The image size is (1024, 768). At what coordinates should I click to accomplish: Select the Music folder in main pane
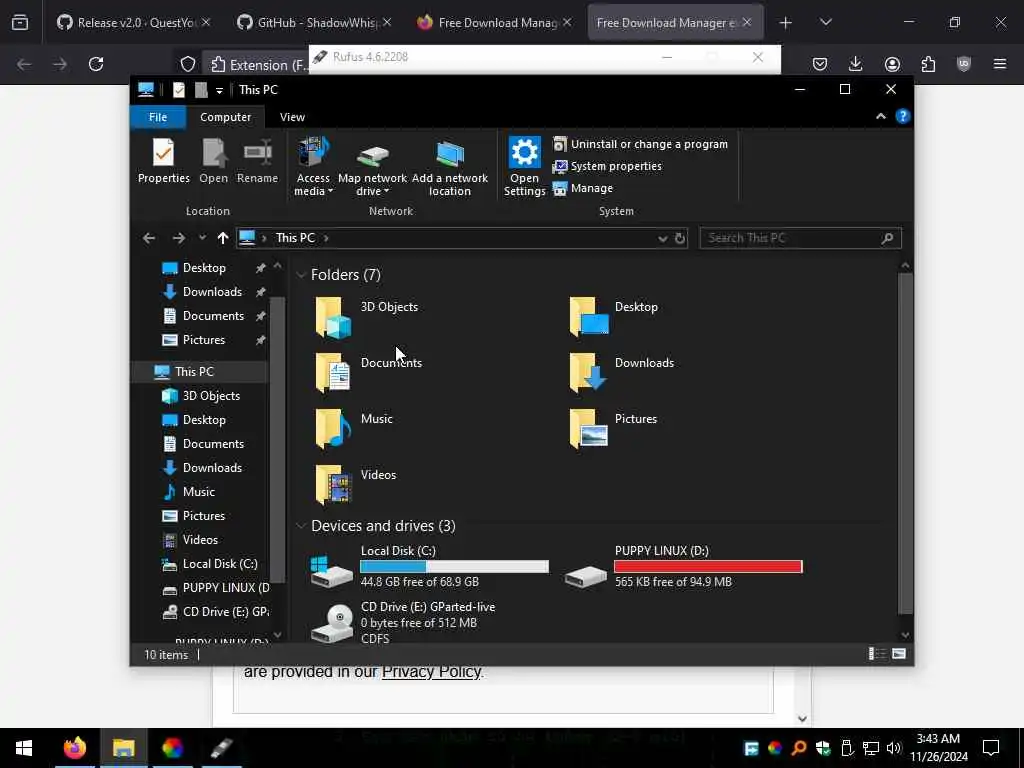coord(354,429)
